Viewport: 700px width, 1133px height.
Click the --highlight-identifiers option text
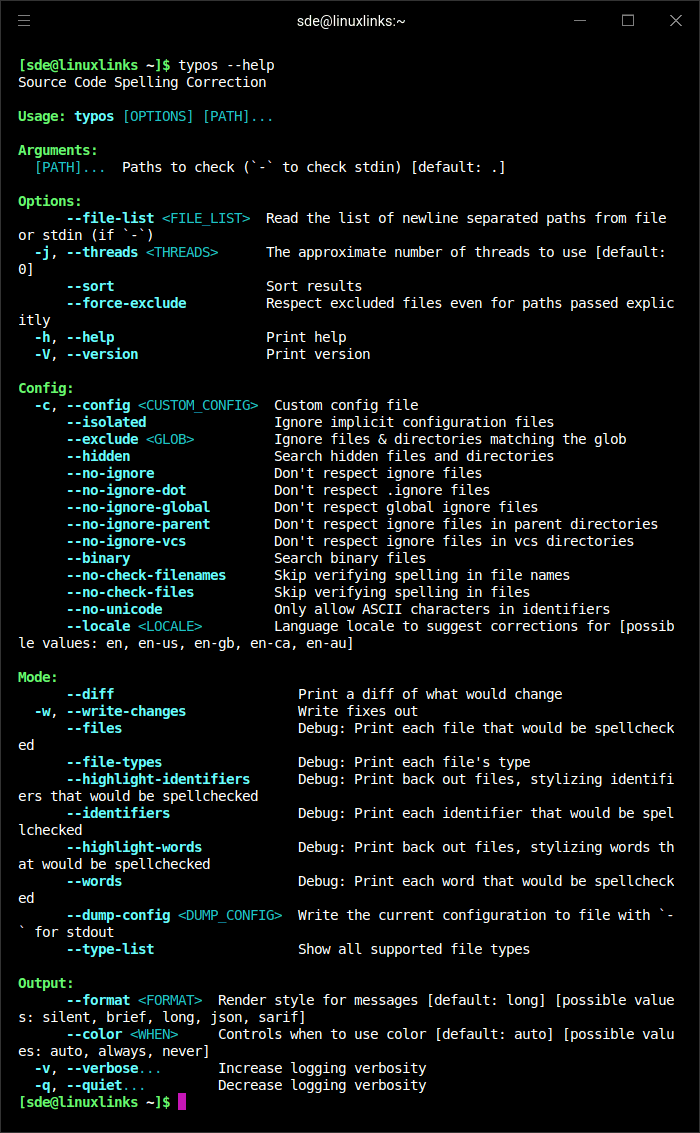tap(158, 779)
